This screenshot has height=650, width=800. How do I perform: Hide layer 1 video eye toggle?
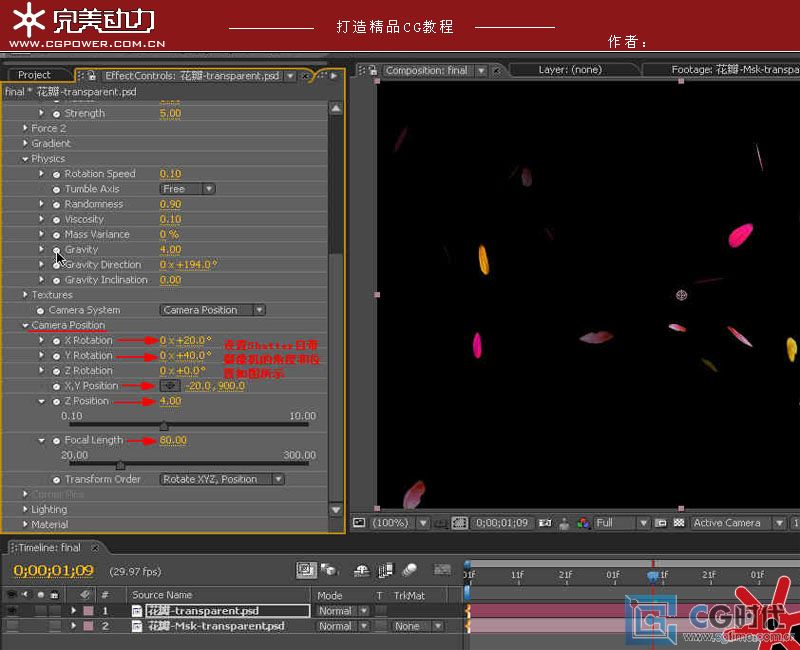pos(12,611)
